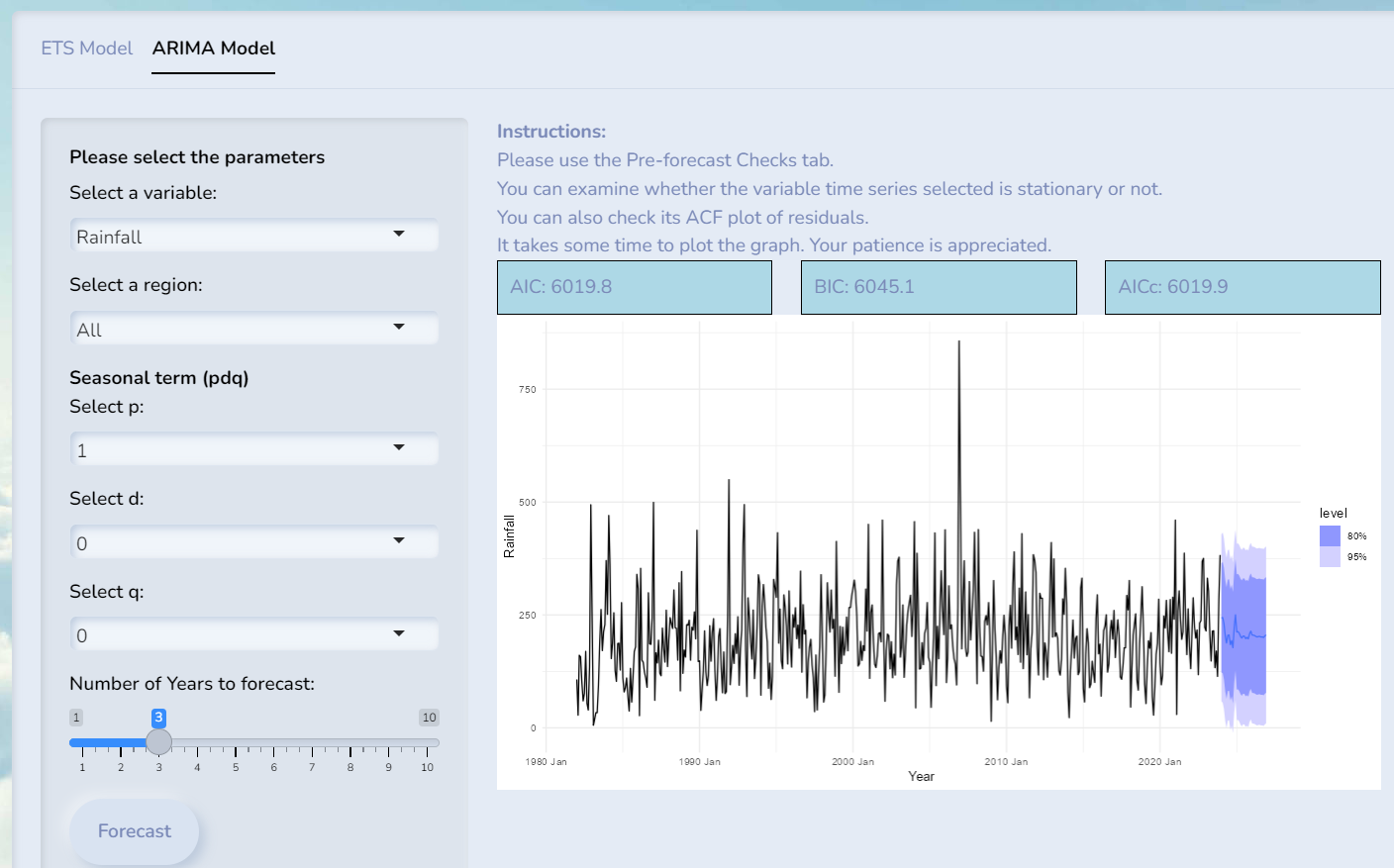
Task: Click the years-to-forecast slider handle
Action: point(158,742)
